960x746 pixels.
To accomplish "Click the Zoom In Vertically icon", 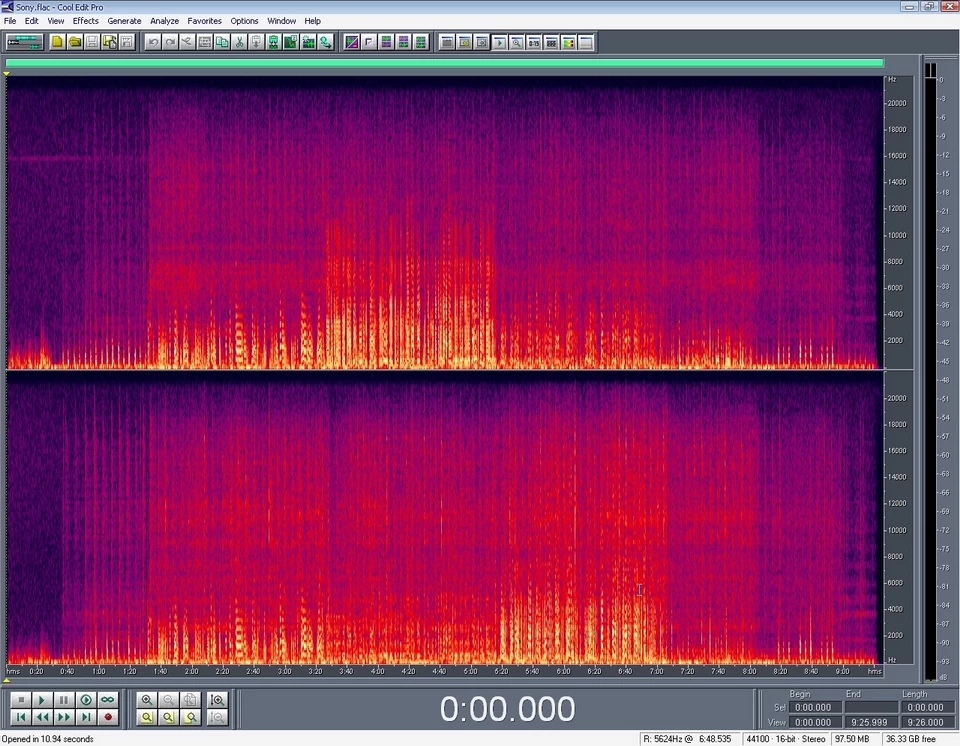I will click(x=216, y=700).
